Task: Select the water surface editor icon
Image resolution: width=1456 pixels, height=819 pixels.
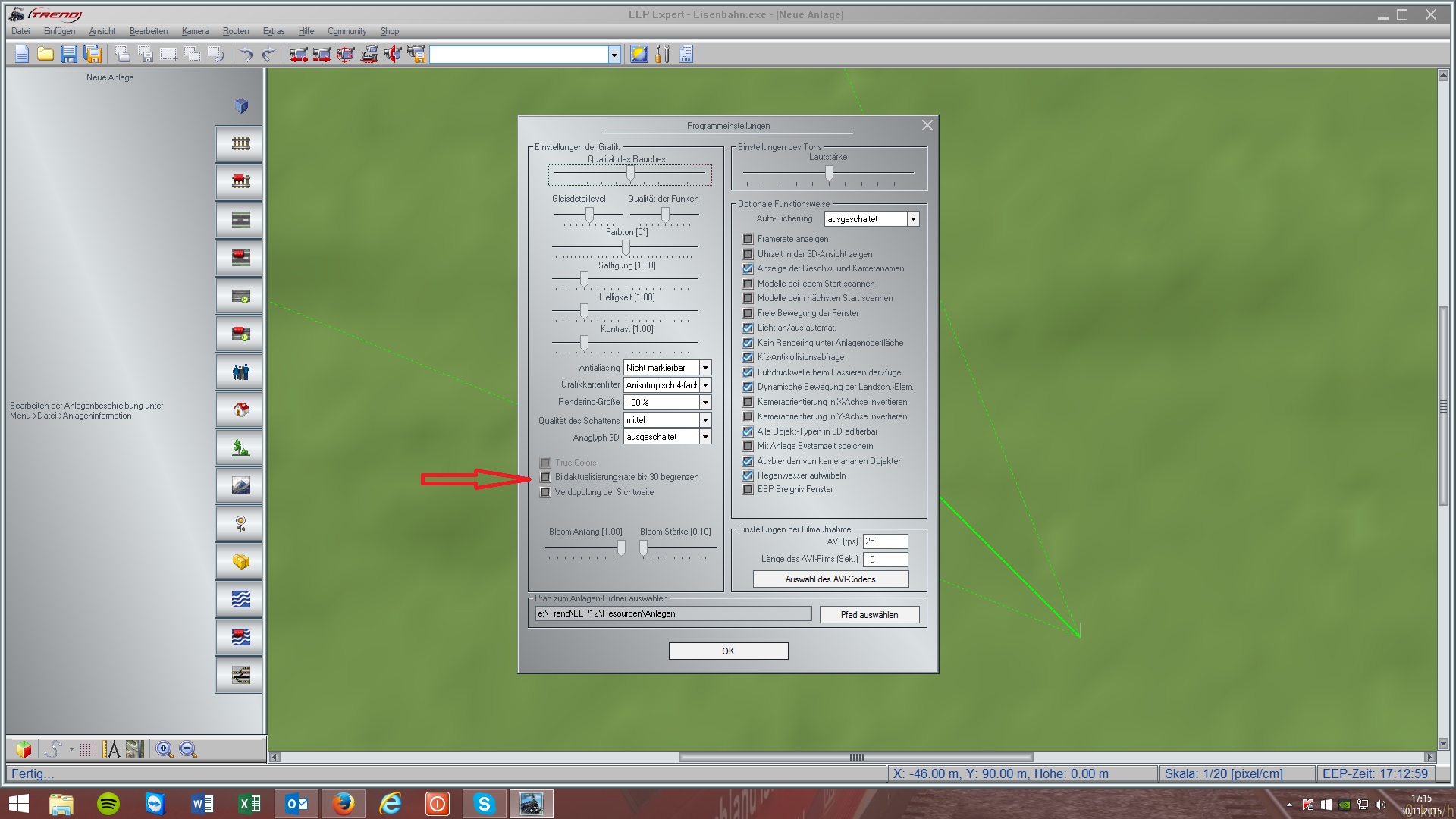Action: pos(240,600)
